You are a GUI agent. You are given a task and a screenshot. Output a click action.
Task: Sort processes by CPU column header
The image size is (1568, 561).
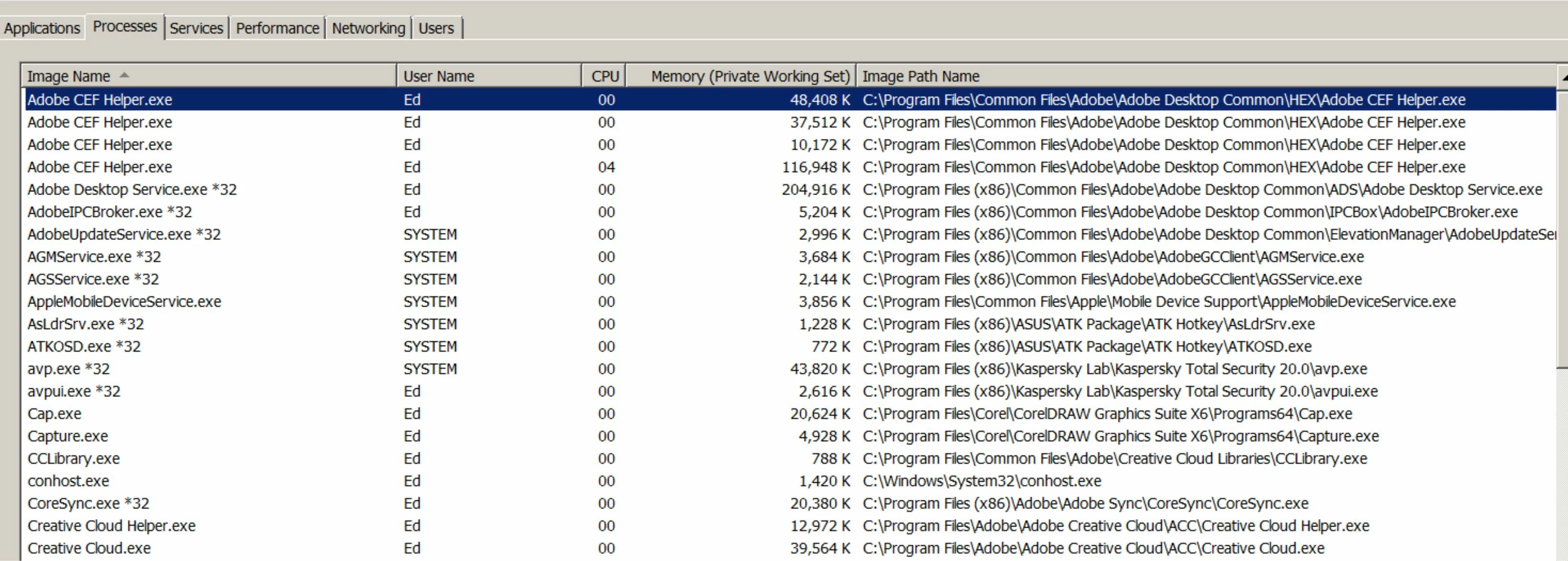pos(605,77)
